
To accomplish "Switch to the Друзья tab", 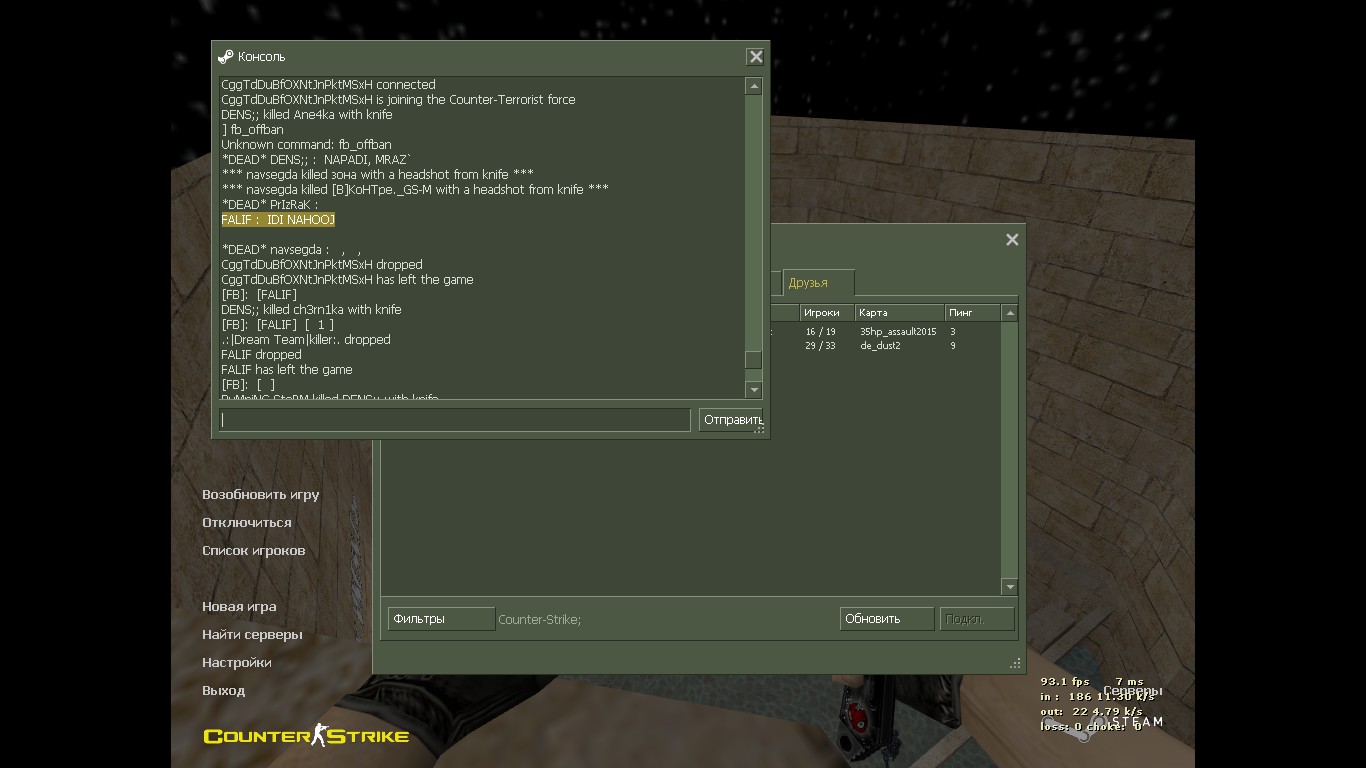I will click(817, 283).
